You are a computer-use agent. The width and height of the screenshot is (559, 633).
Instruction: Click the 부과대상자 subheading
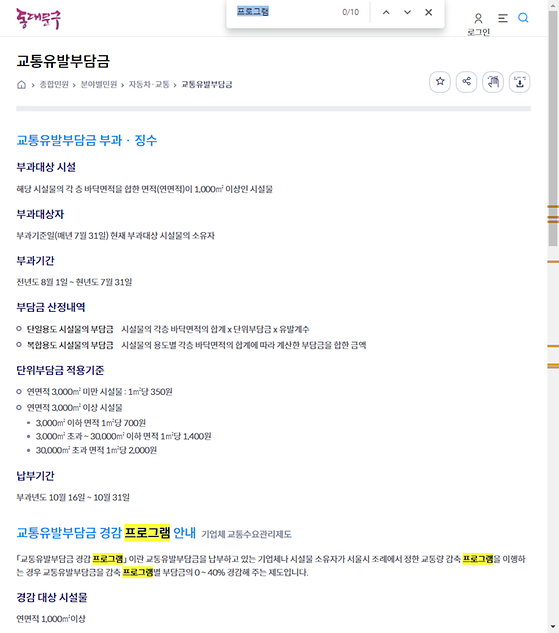(40, 214)
